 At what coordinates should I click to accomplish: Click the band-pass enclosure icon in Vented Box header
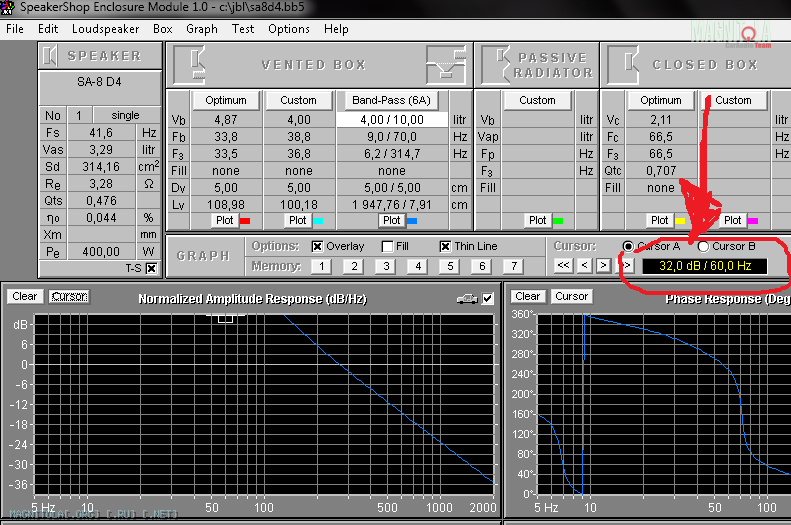point(445,65)
